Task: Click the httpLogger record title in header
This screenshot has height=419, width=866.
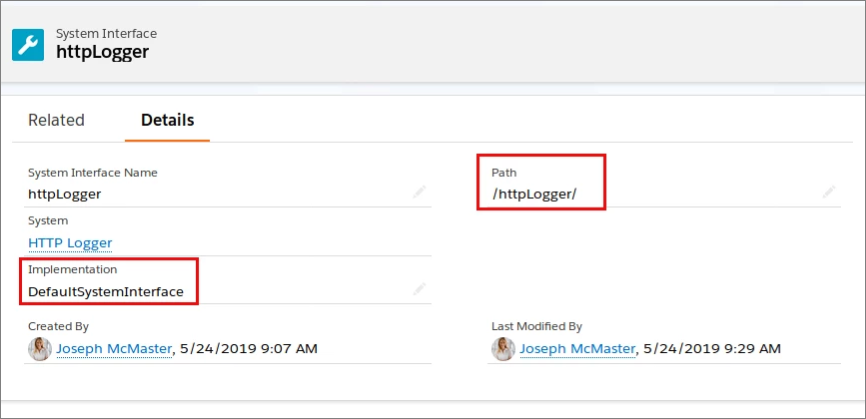Action: 102,52
